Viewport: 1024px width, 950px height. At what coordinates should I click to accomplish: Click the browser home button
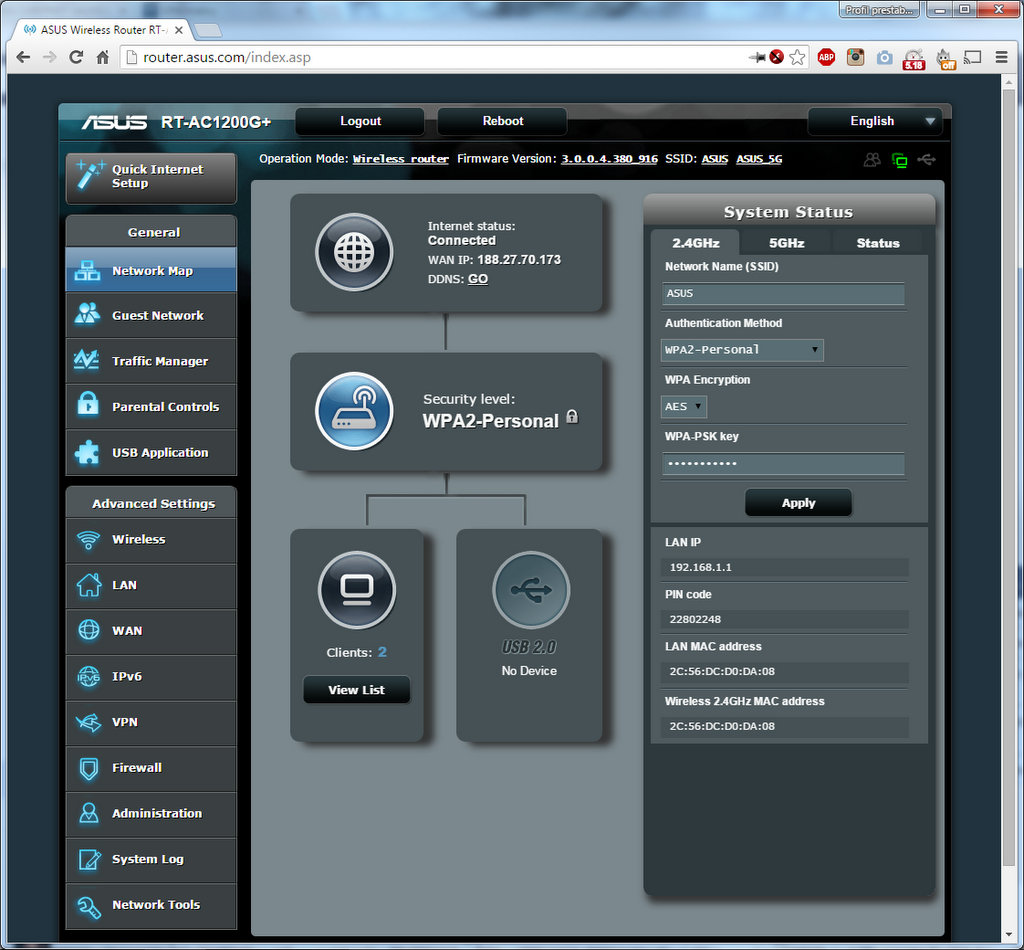coord(103,57)
